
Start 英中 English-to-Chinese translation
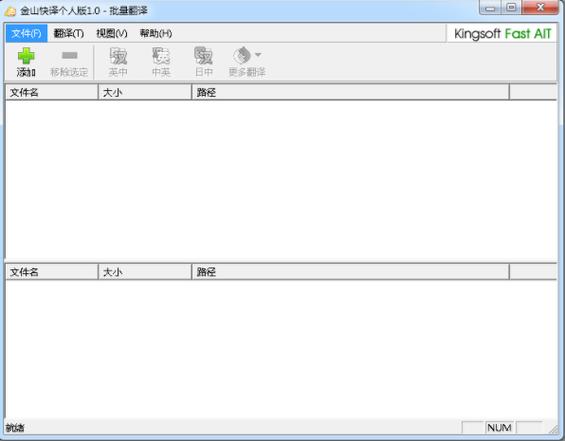(118, 62)
